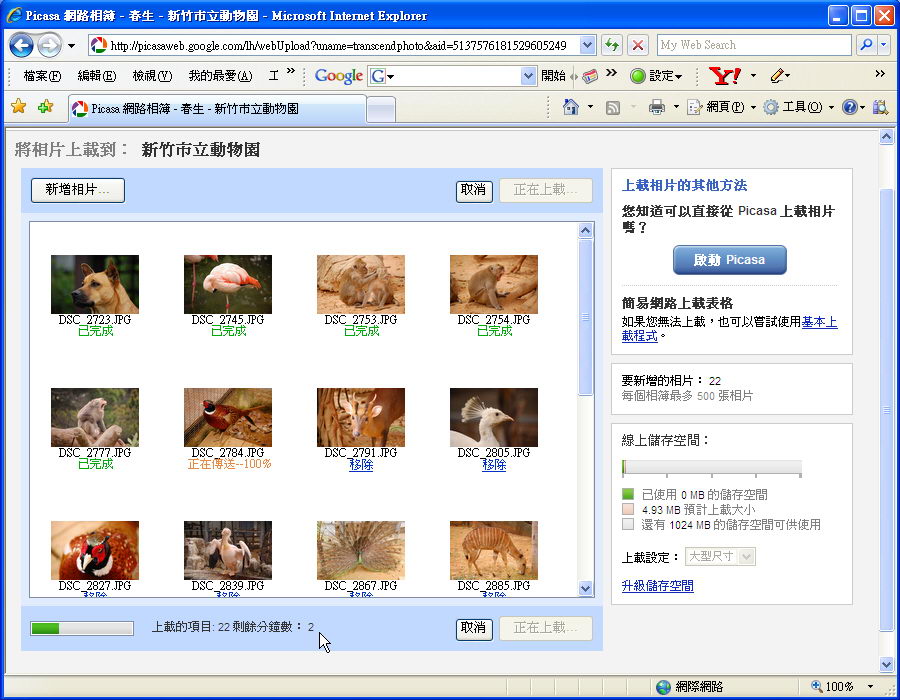Click the address bar URL field

343,45
